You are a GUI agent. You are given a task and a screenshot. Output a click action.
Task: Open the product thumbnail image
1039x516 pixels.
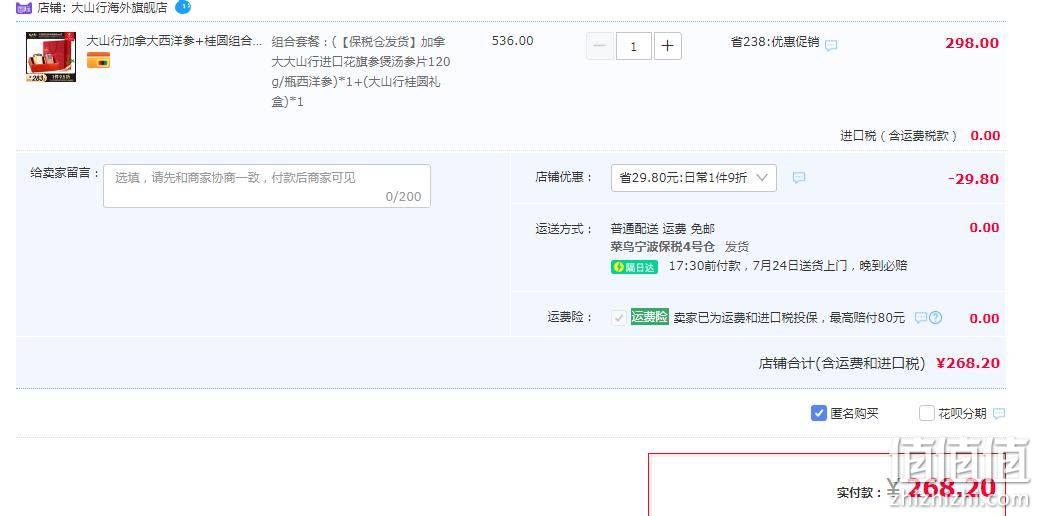51,58
